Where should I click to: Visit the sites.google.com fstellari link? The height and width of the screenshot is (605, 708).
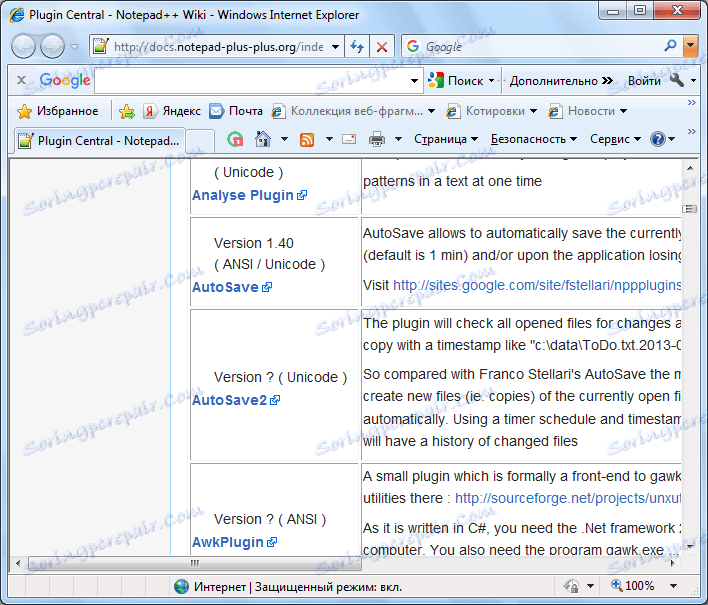537,285
